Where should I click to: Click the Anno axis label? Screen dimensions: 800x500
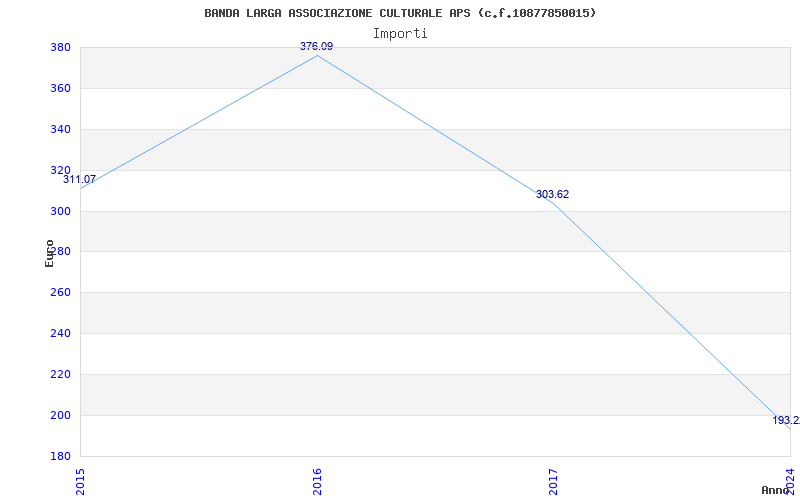click(x=775, y=490)
